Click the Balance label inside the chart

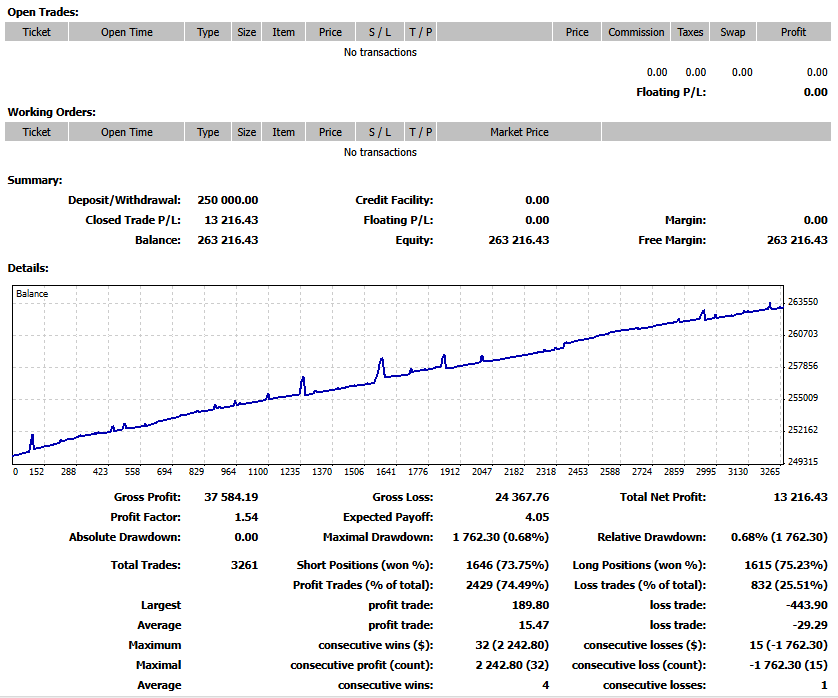tap(32, 294)
